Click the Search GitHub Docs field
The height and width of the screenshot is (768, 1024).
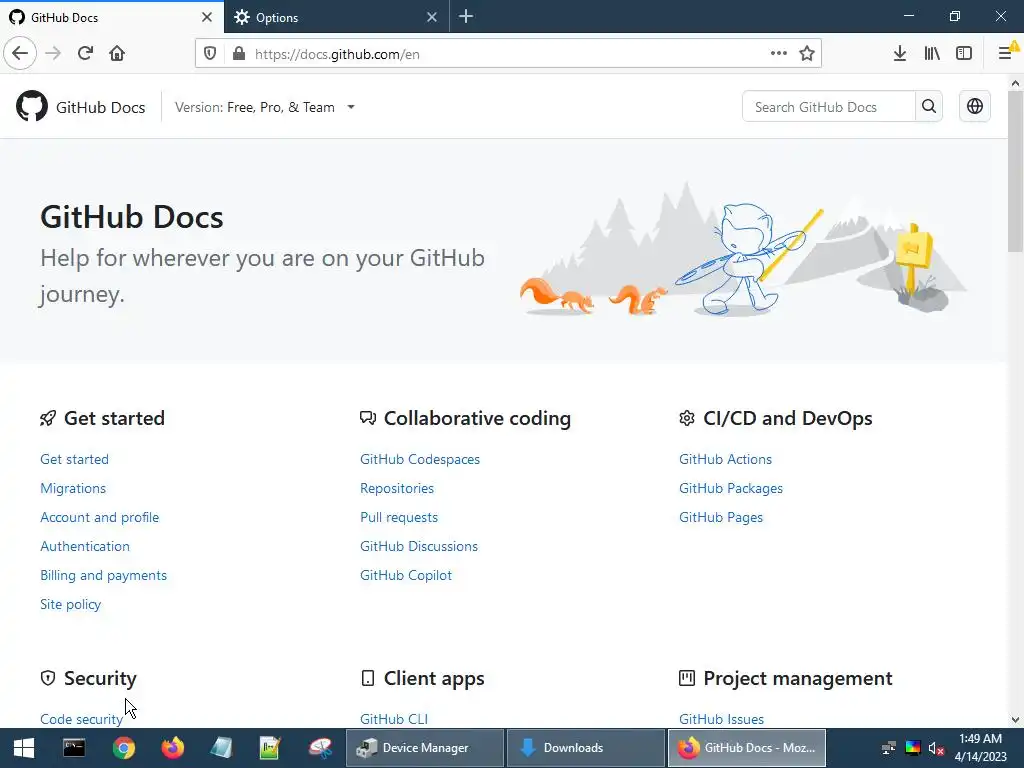coord(828,106)
